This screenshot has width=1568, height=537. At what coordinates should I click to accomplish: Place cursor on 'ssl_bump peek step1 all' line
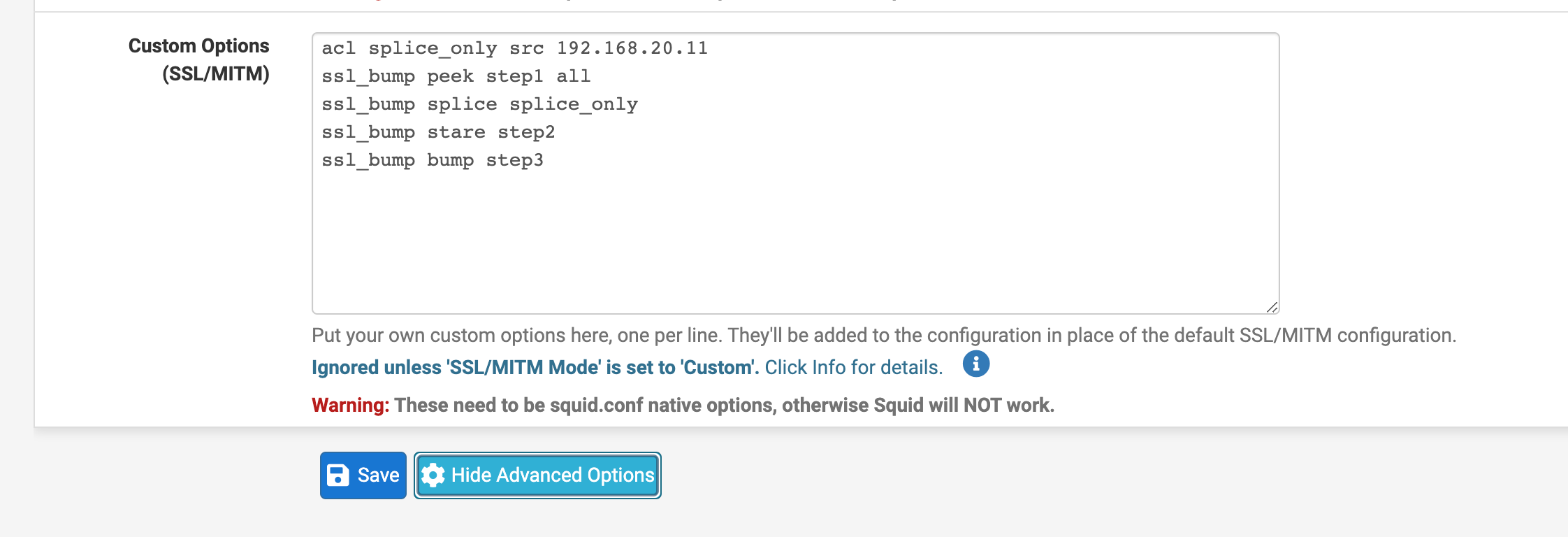[456, 76]
